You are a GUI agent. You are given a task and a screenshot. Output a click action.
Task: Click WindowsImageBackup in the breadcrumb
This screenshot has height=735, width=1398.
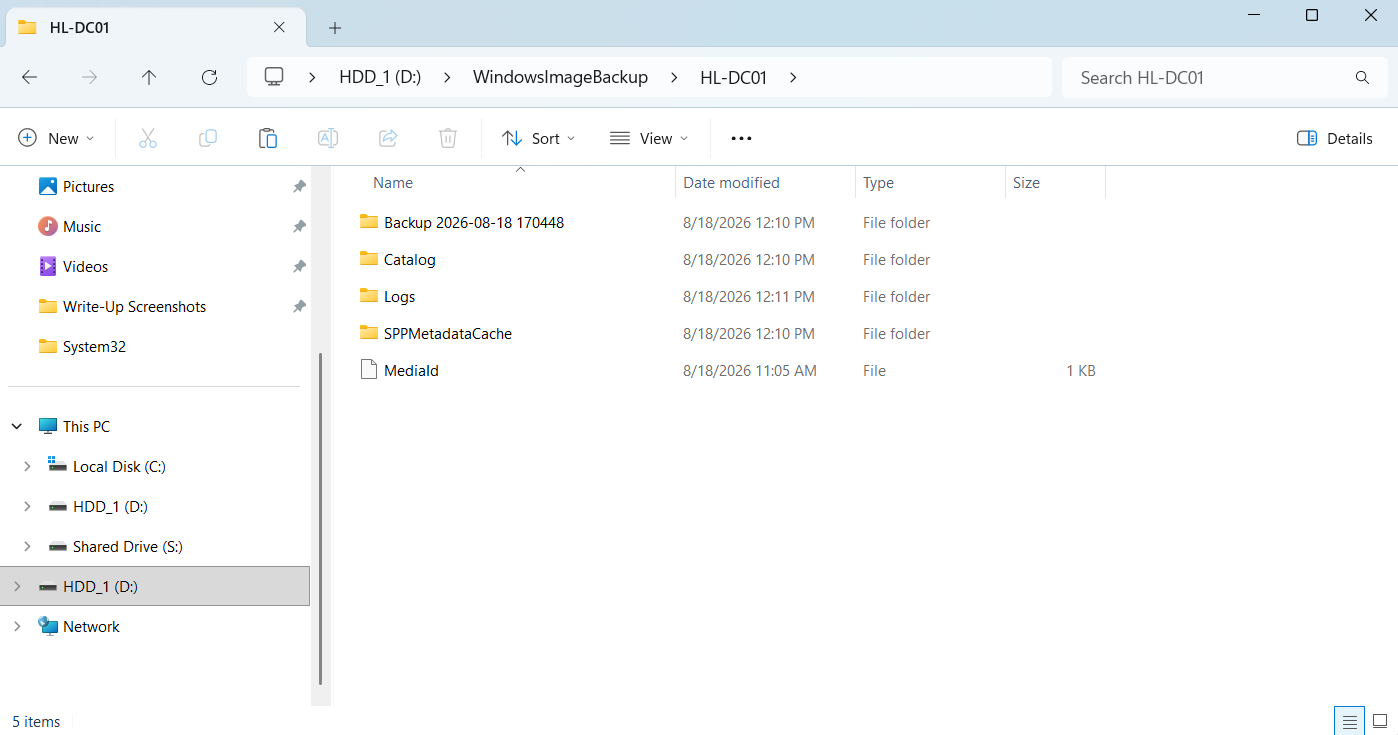pyautogui.click(x=560, y=77)
